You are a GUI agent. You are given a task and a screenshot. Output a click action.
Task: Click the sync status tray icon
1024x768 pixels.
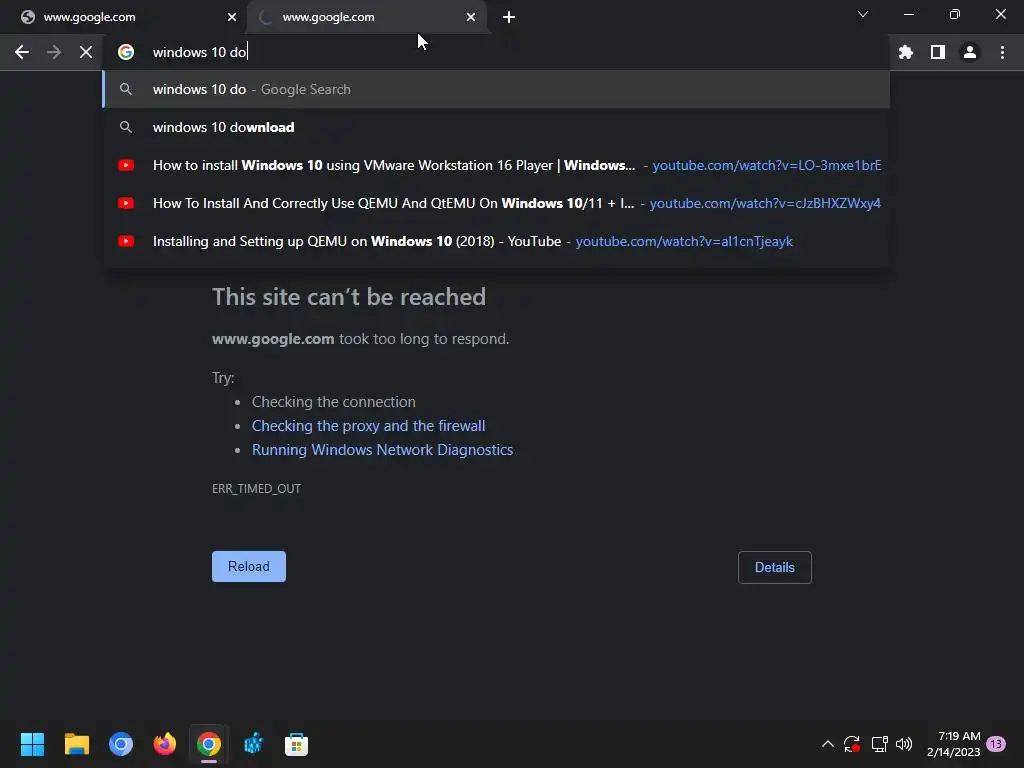[852, 744]
